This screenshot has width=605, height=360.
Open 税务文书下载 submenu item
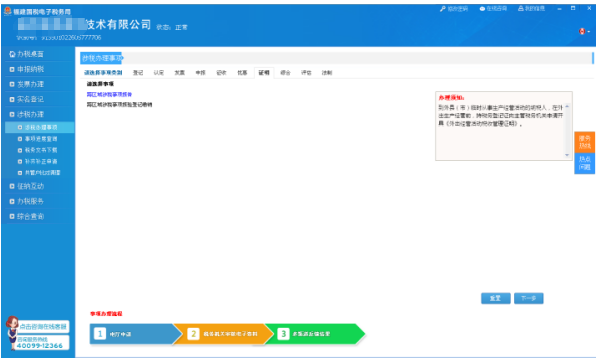(38, 150)
